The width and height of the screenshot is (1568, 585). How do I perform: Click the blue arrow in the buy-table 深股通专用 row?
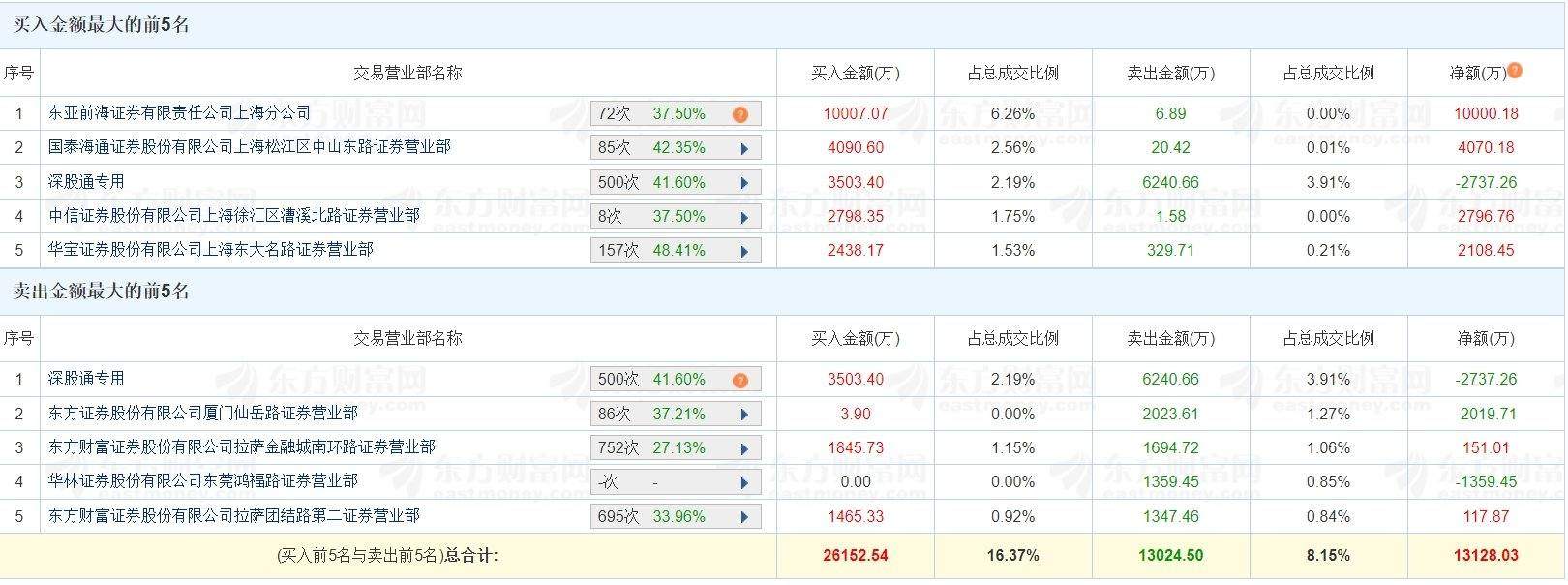point(744,183)
